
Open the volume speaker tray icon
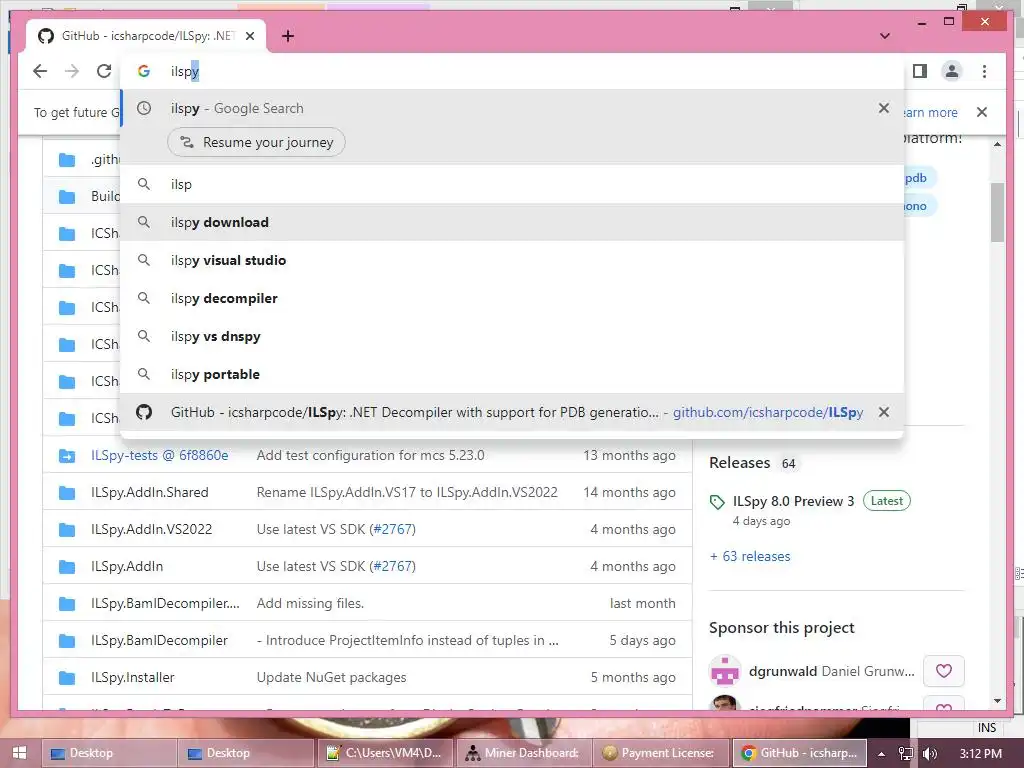[930, 754]
